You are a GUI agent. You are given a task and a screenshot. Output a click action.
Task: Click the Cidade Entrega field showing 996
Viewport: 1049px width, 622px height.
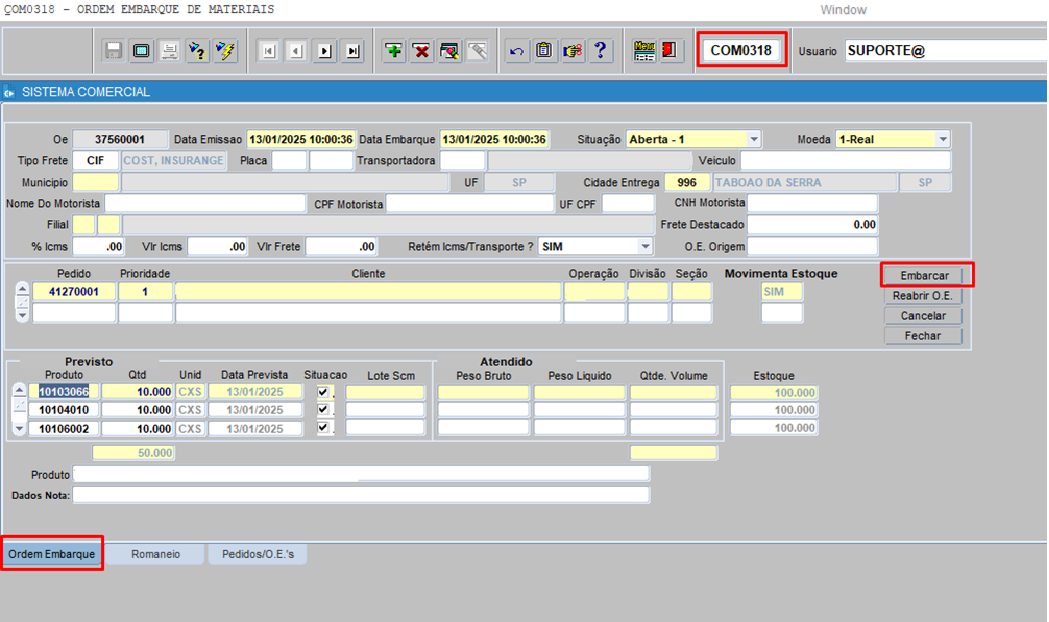click(x=686, y=183)
